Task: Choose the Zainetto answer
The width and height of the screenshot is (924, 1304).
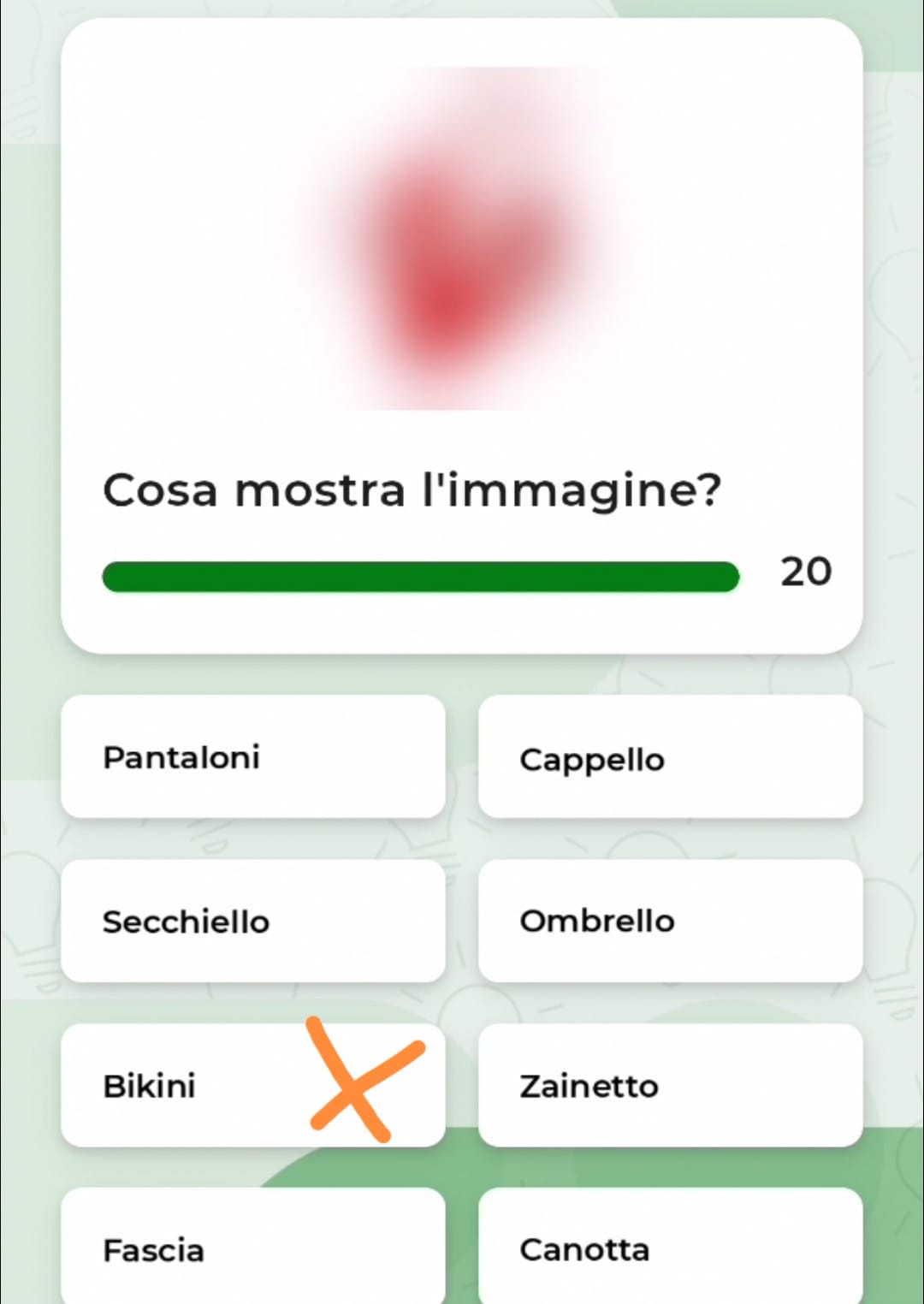Action: click(670, 1085)
